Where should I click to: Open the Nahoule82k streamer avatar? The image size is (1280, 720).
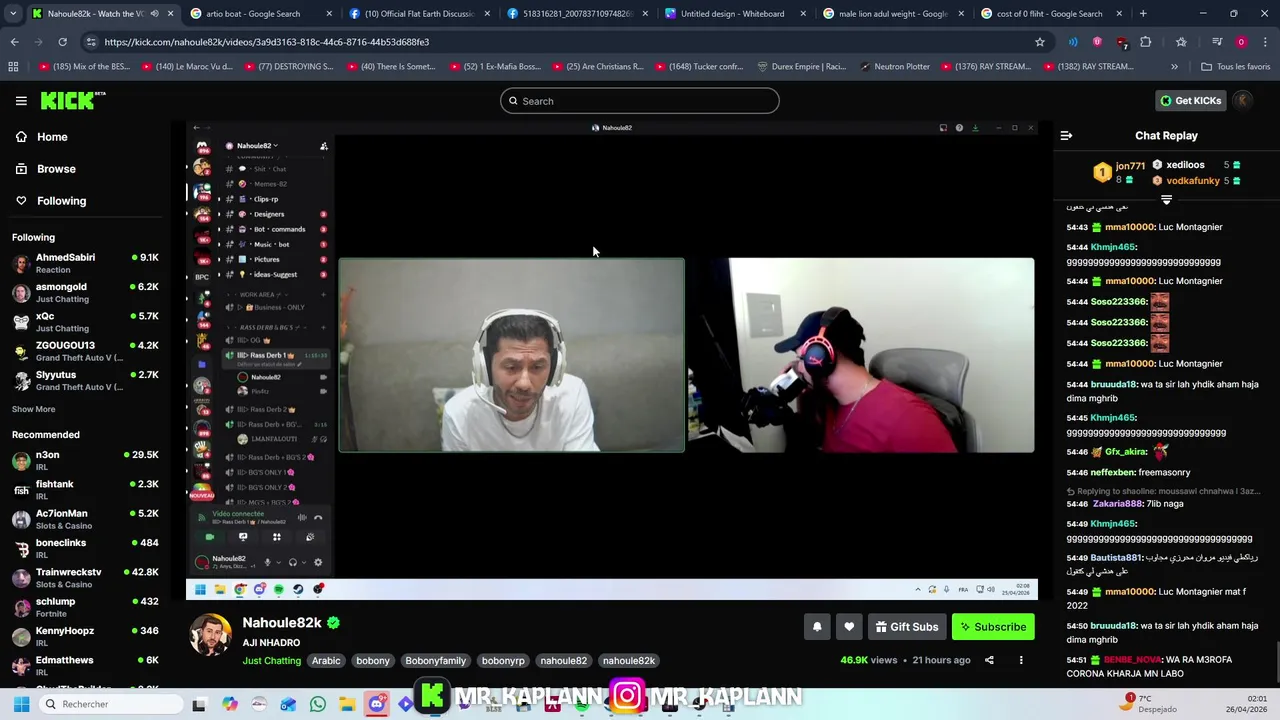pos(211,636)
